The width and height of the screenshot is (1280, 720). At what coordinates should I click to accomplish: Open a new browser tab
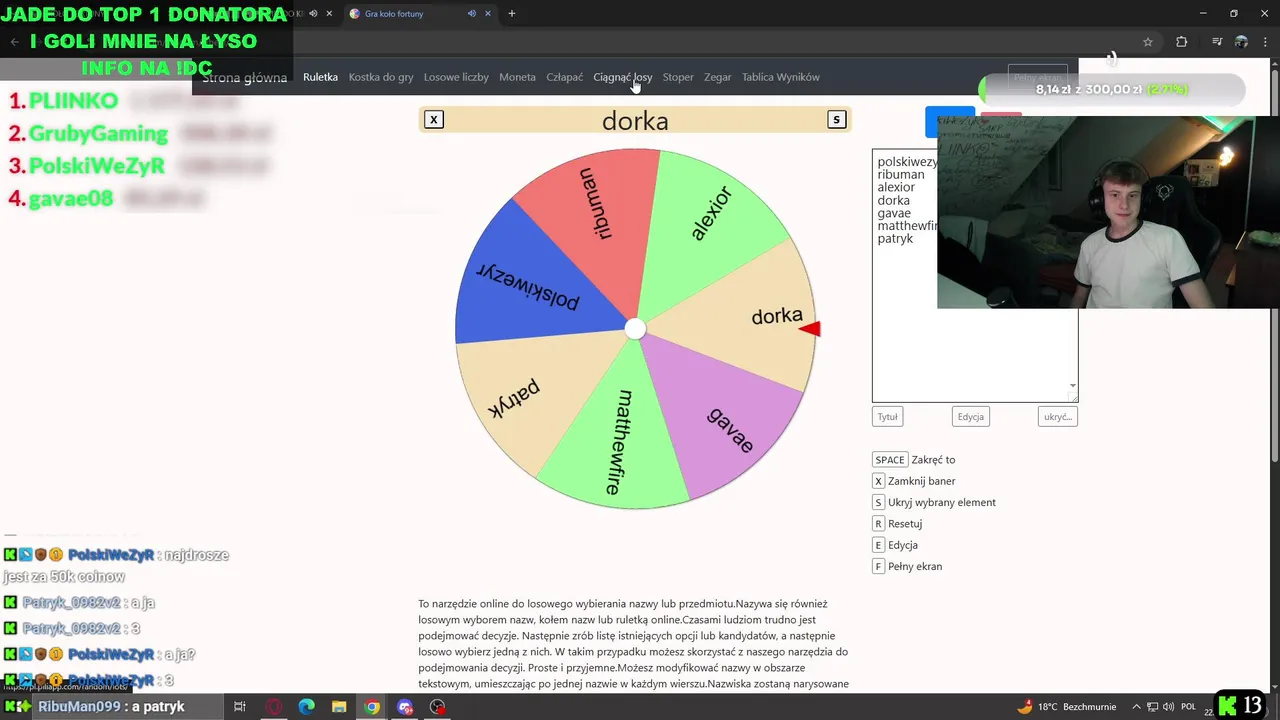click(512, 14)
